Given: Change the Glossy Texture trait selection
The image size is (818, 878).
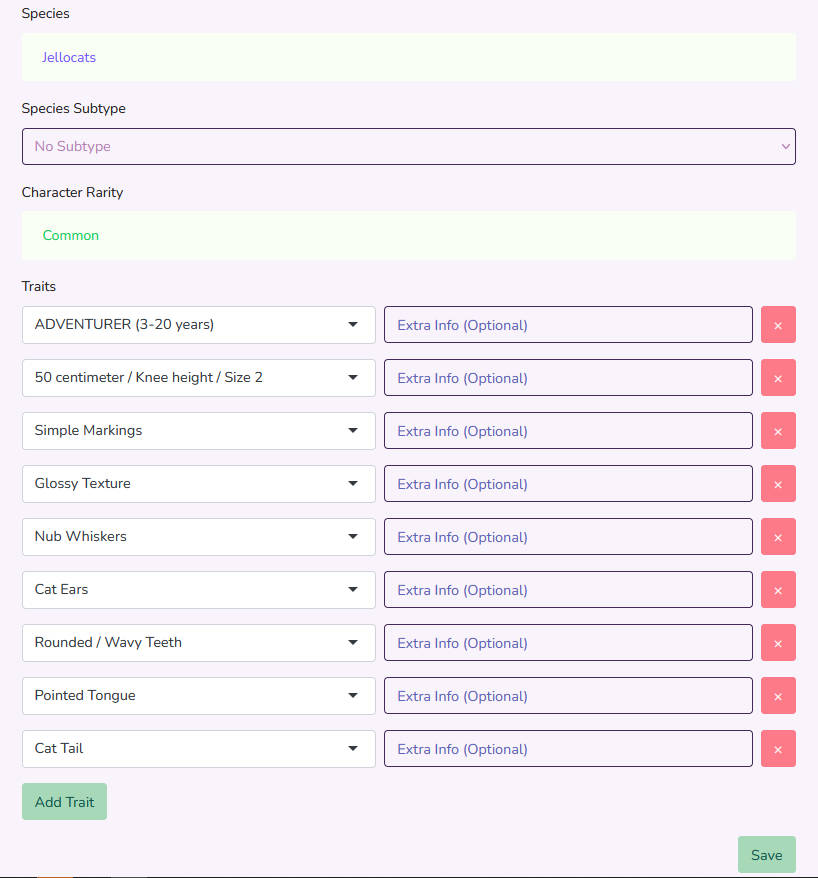Looking at the screenshot, I should pyautogui.click(x=198, y=484).
